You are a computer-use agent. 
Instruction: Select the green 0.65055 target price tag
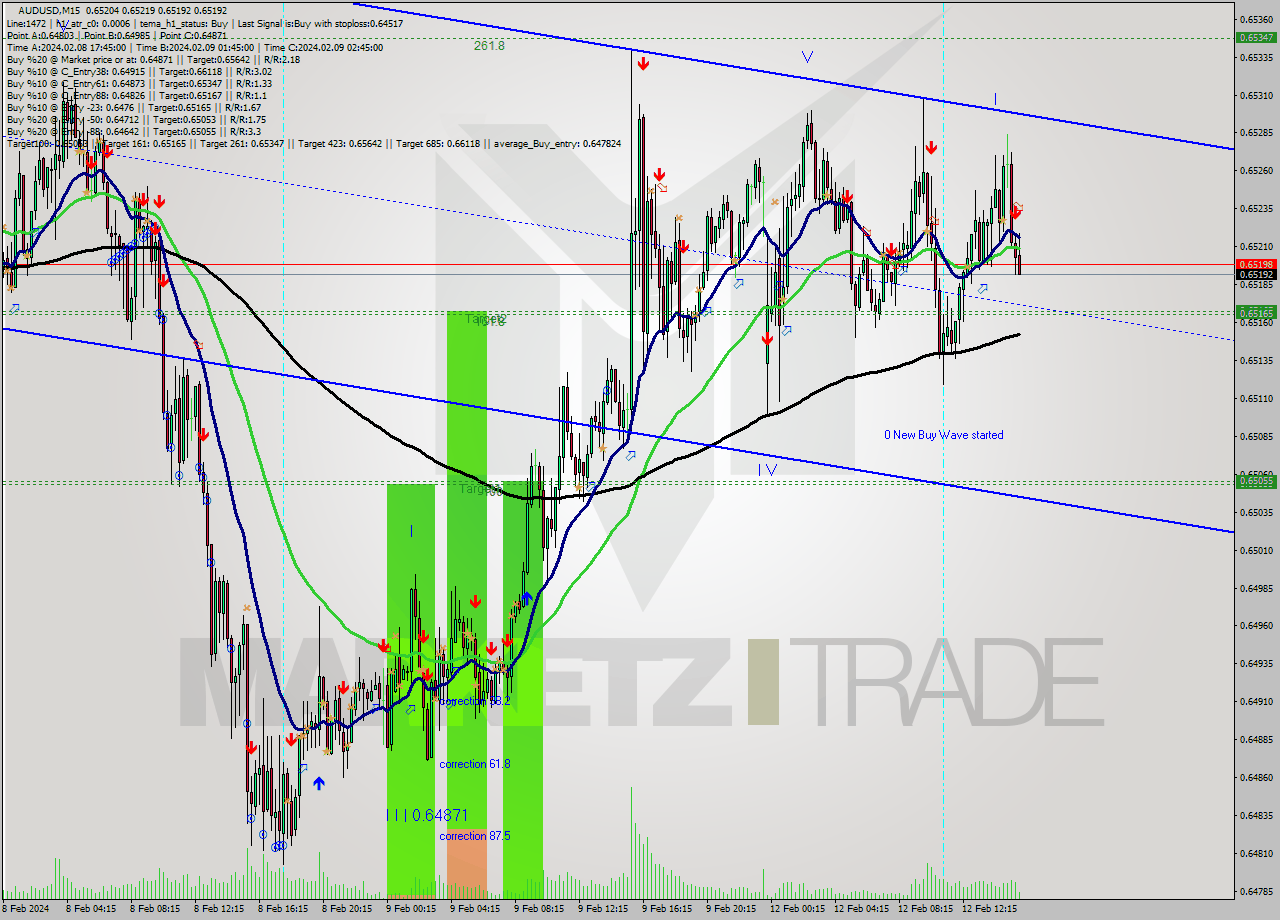tap(1257, 481)
